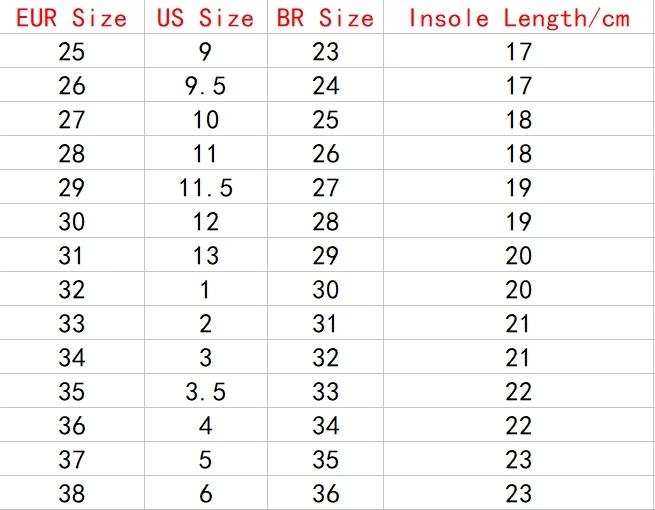
Task: Click US size 13 cell
Action: pyautogui.click(x=206, y=255)
